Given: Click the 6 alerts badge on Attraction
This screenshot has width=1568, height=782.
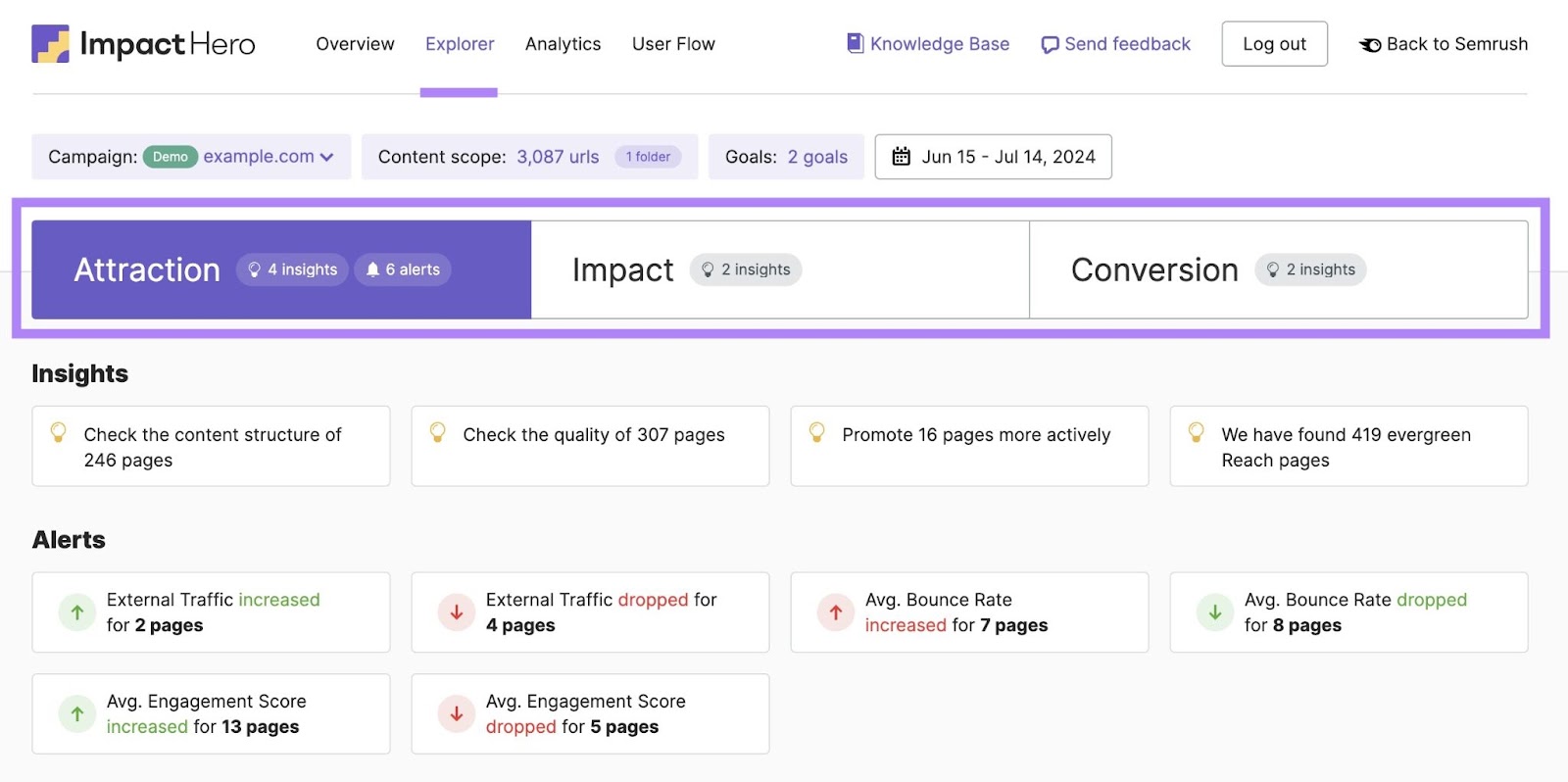Looking at the screenshot, I should [x=403, y=269].
